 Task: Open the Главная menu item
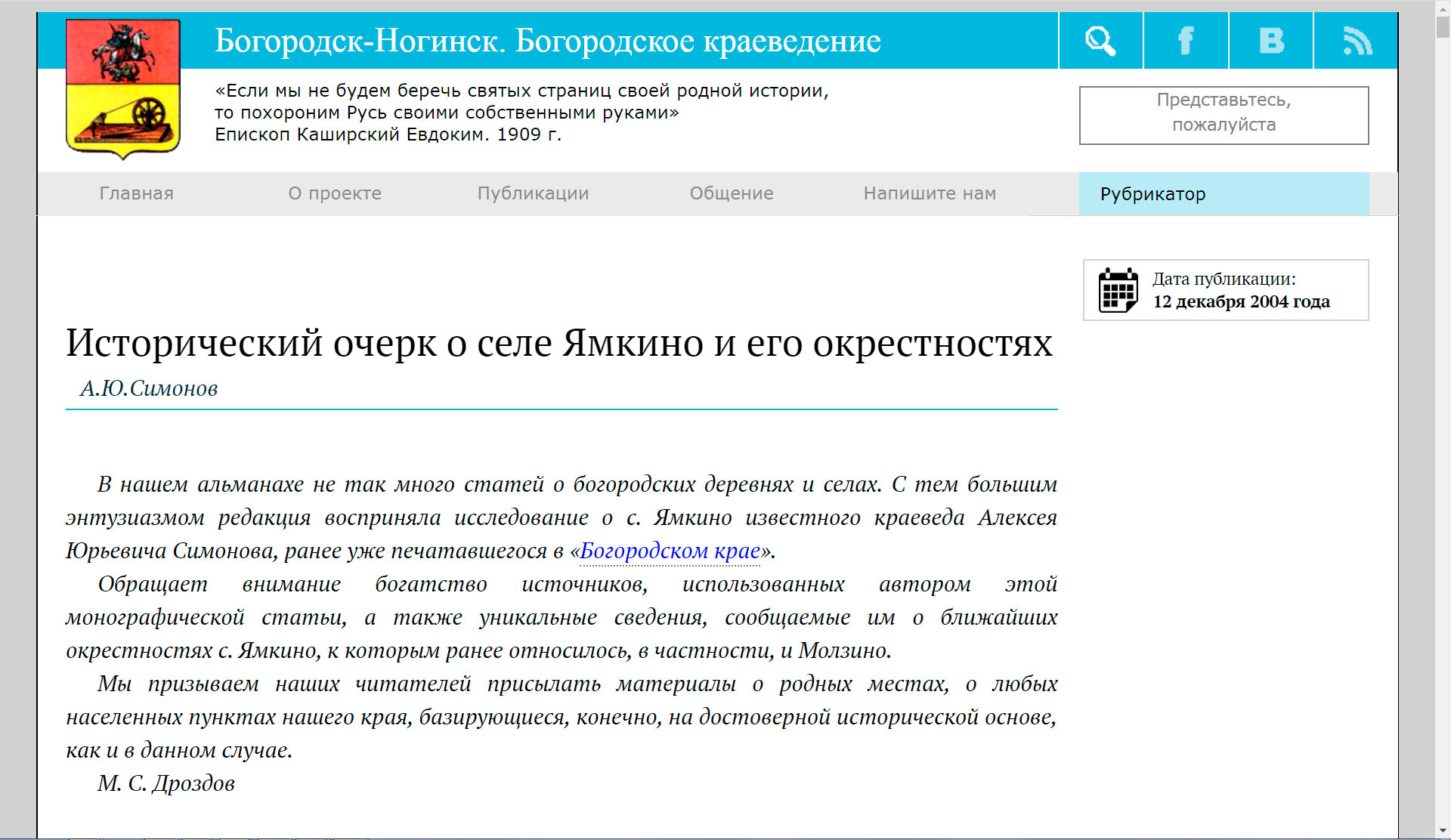click(137, 193)
